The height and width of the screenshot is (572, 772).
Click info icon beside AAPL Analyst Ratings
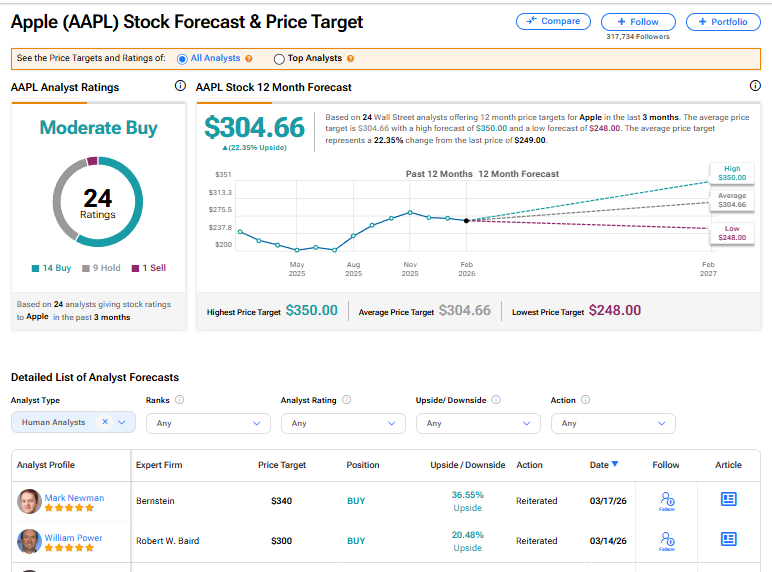tap(180, 86)
